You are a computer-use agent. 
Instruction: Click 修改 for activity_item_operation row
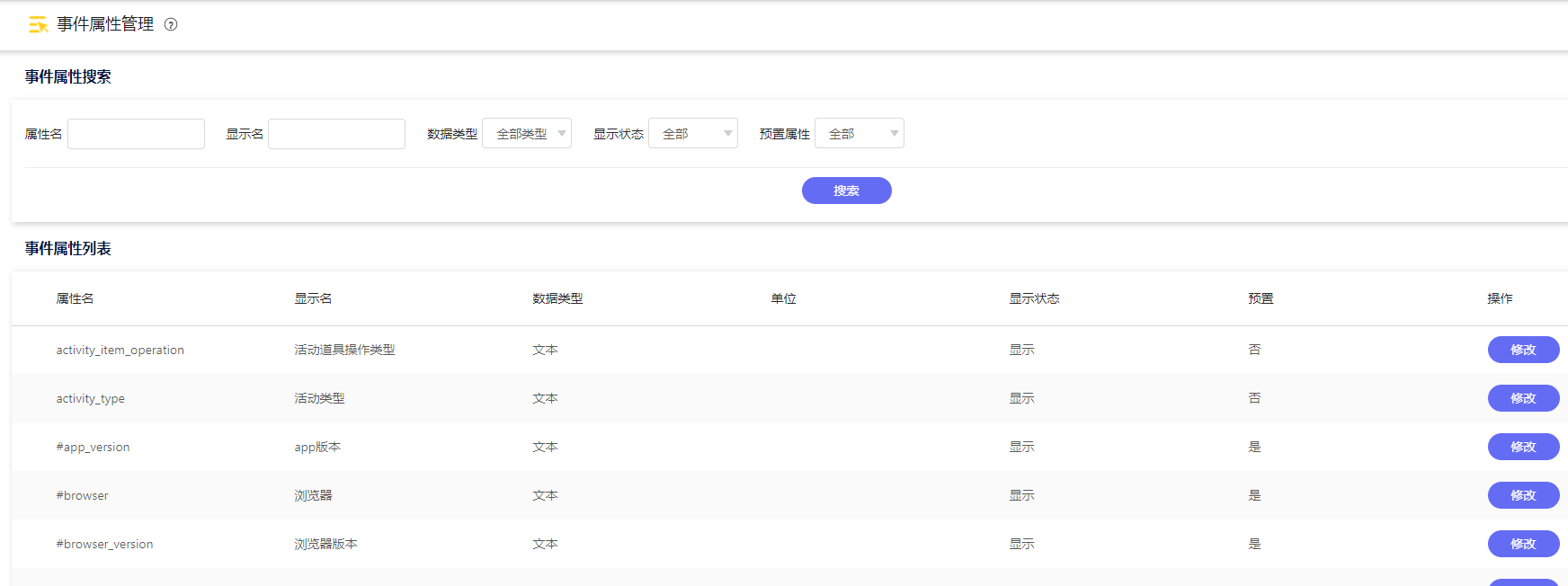point(1522,350)
